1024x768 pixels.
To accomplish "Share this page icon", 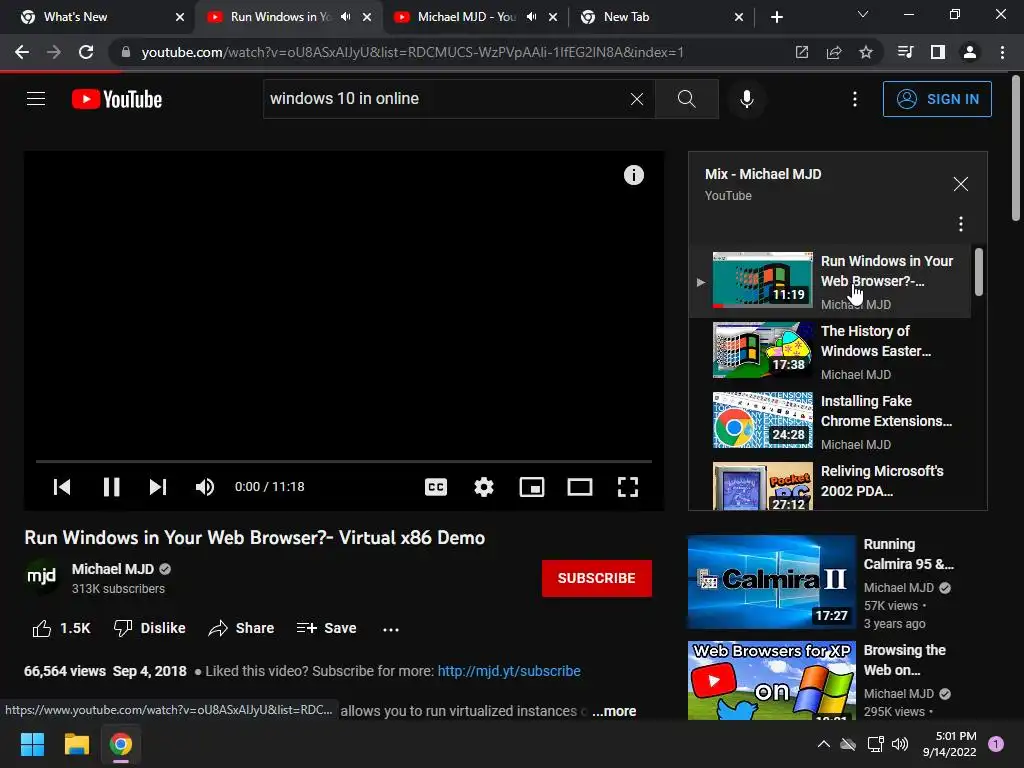I will 833,52.
